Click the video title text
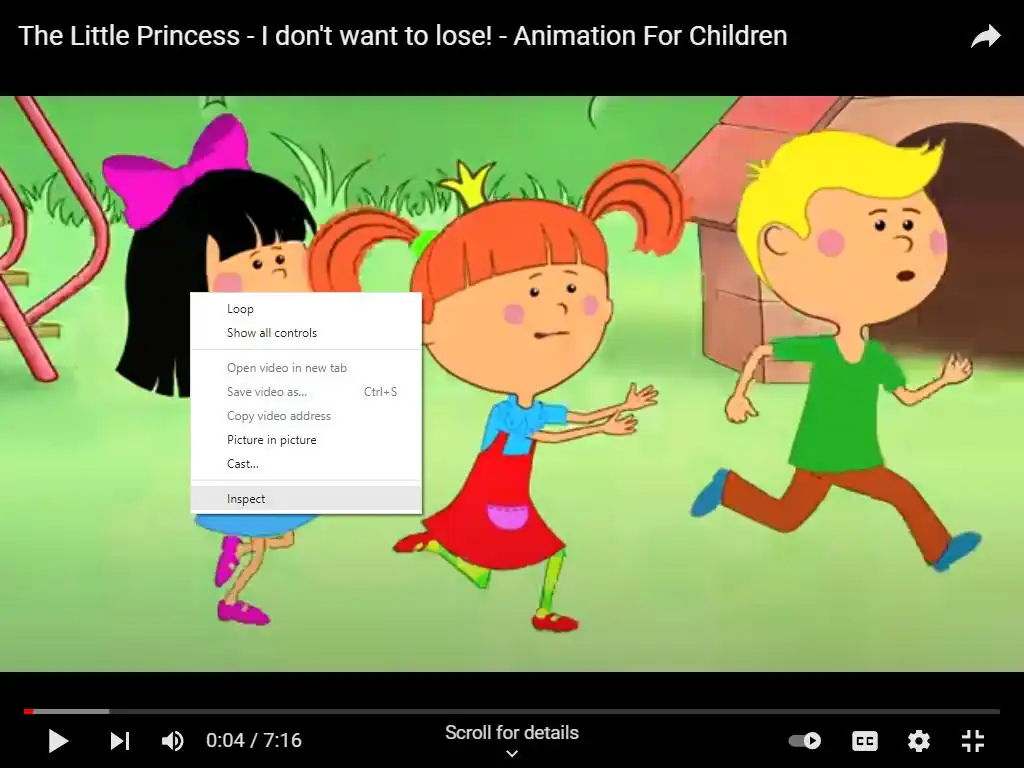Viewport: 1024px width, 768px height. coord(403,36)
